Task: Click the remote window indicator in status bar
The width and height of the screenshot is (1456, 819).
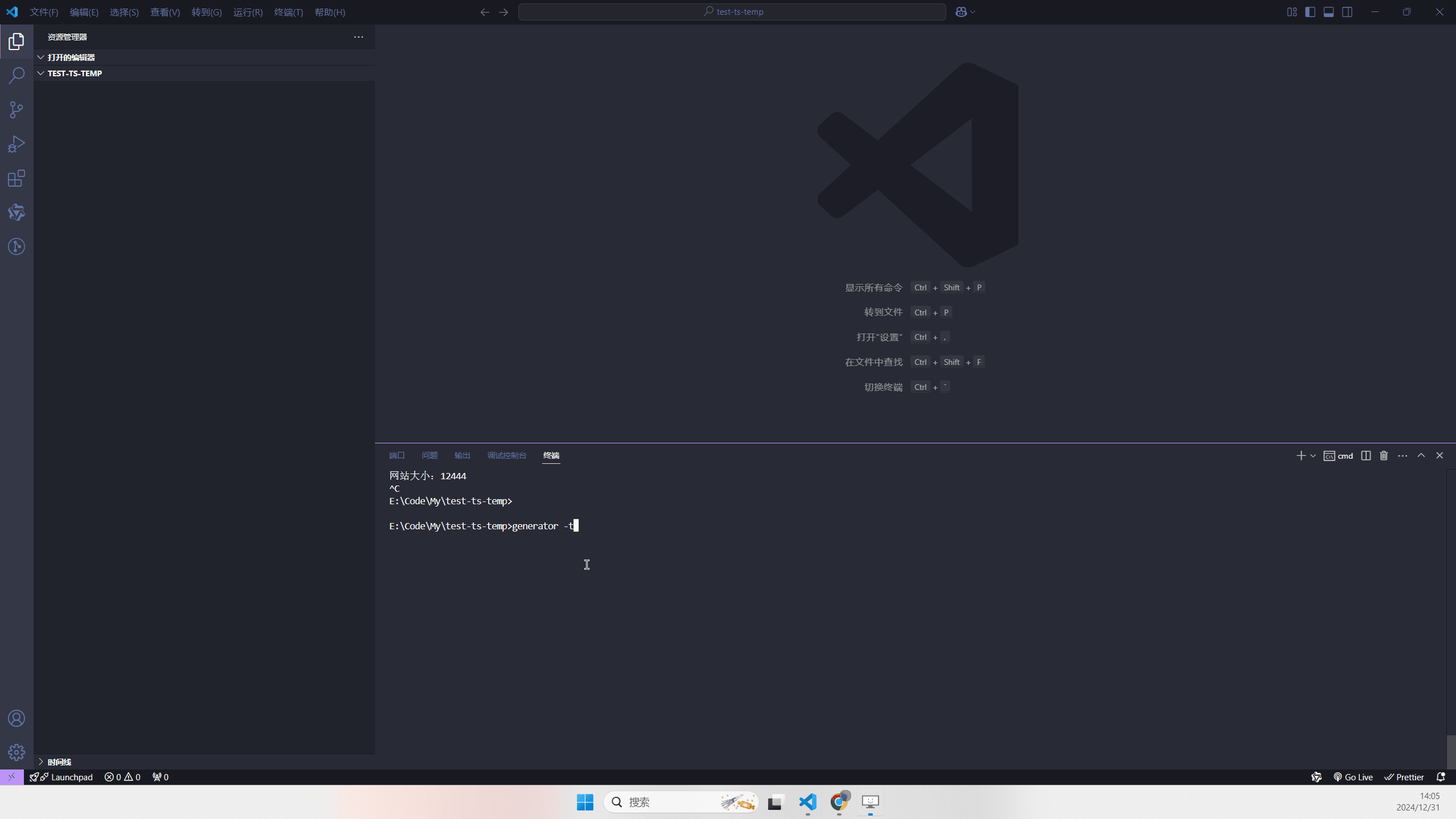Action: click(11, 777)
